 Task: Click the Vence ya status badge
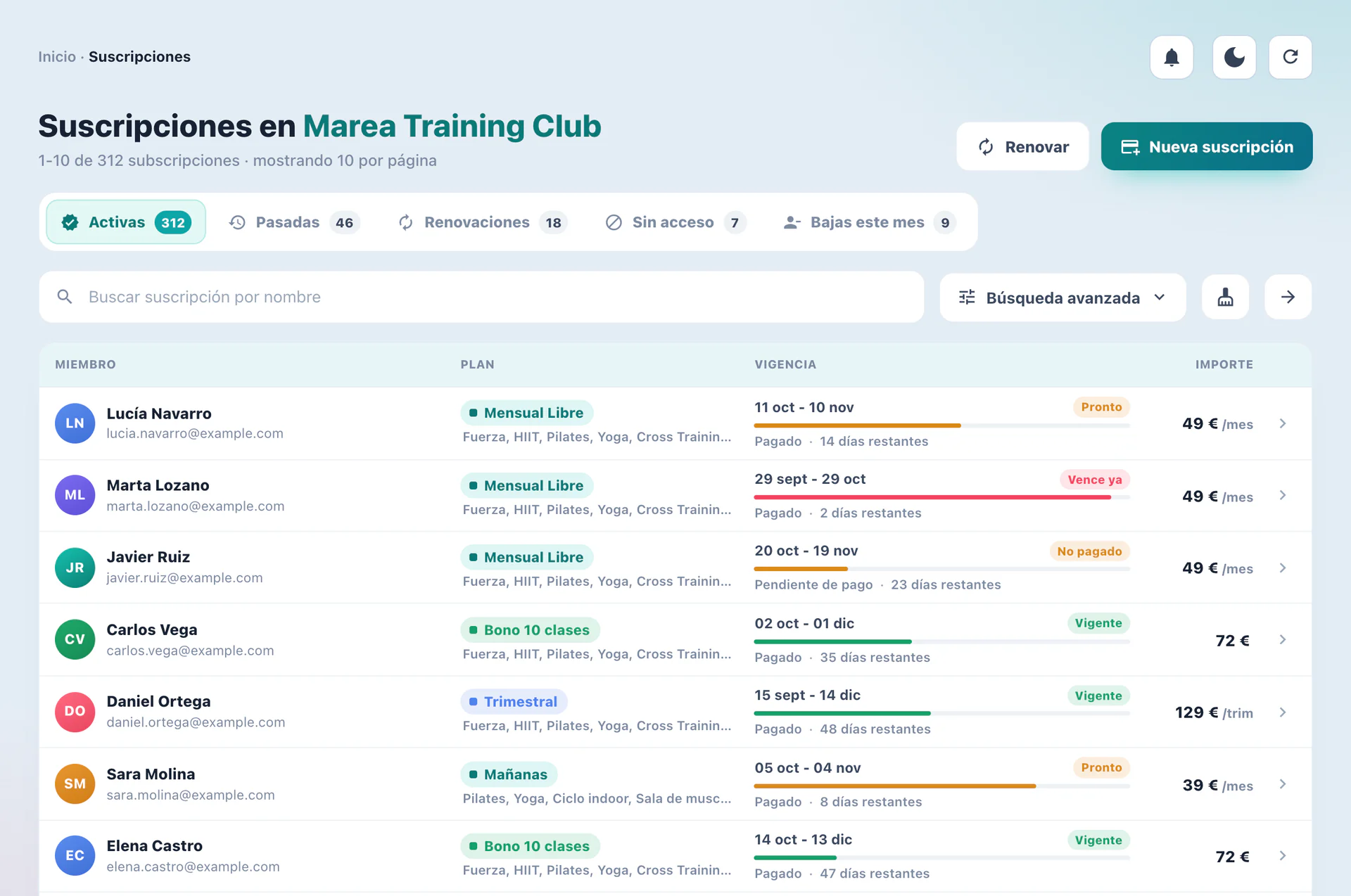[1095, 480]
